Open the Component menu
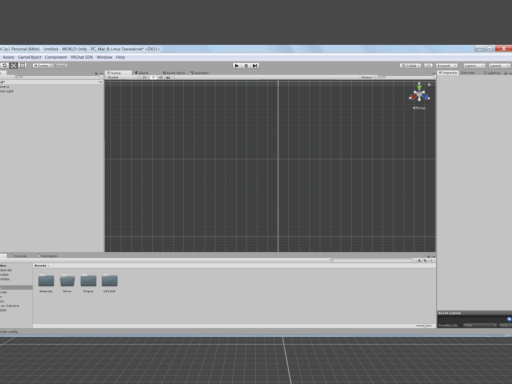 [x=56, y=57]
